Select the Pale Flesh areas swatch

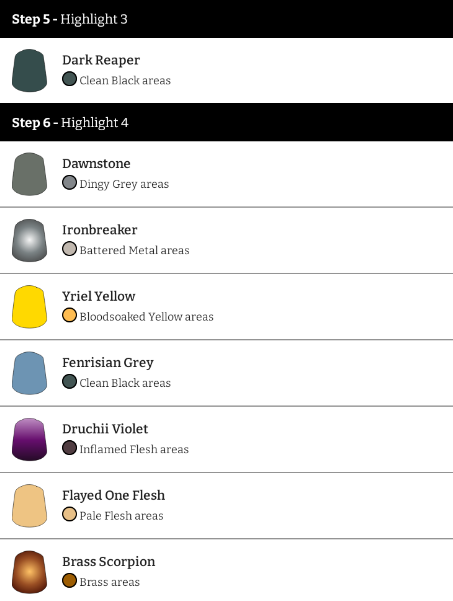(69, 514)
